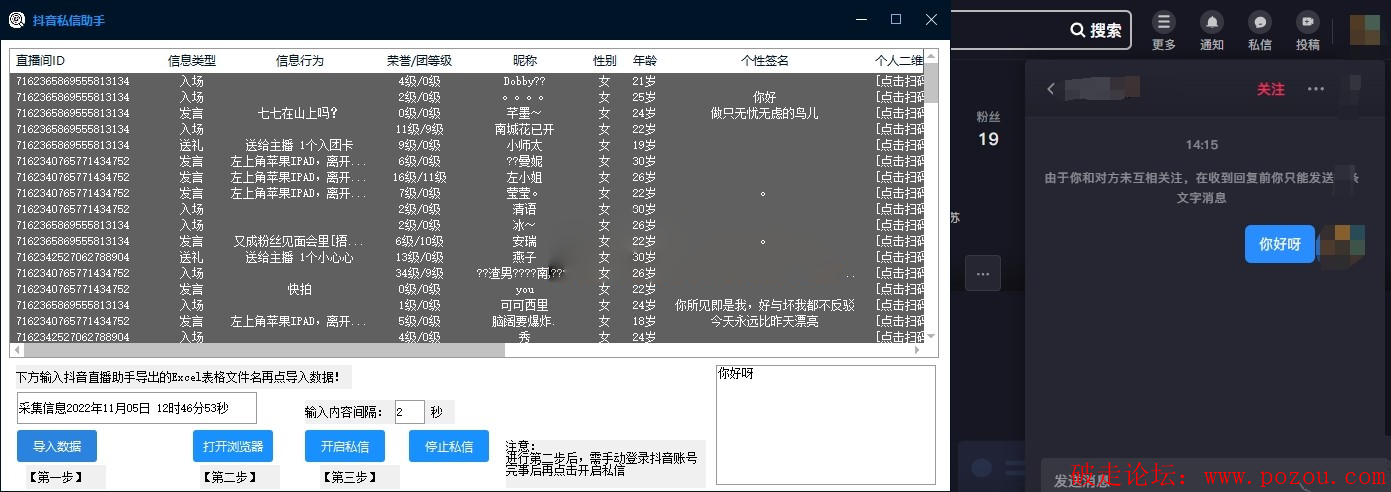Select the row with nickname 脑阔要爆炸.
The image size is (1391, 492).
tap(467, 321)
